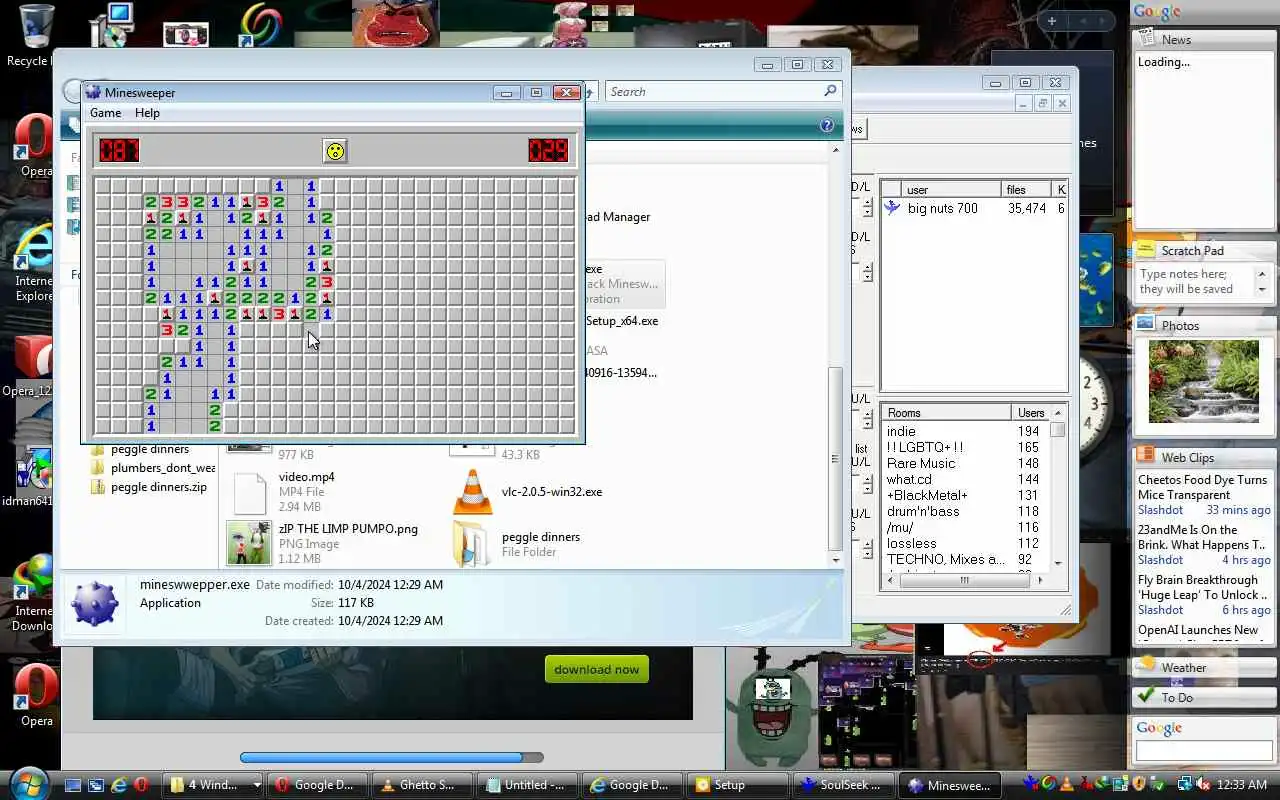This screenshot has height=800, width=1280.
Task: Open OpenAI Launches New web clip
Action: (1198, 630)
